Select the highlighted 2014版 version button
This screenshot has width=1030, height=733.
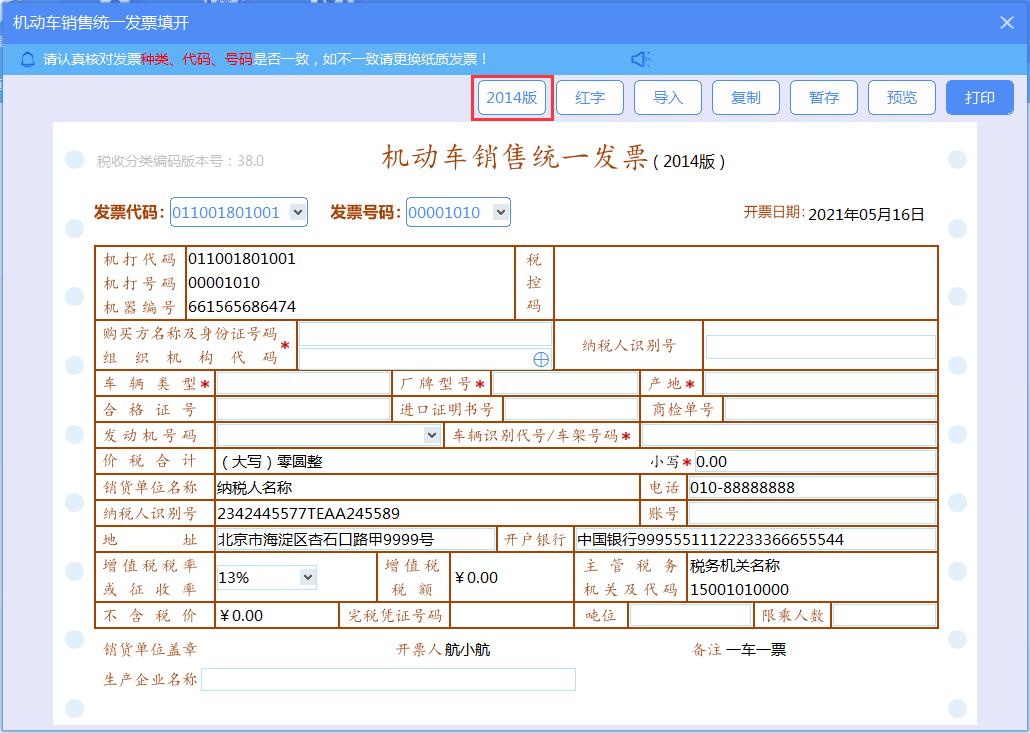(511, 97)
